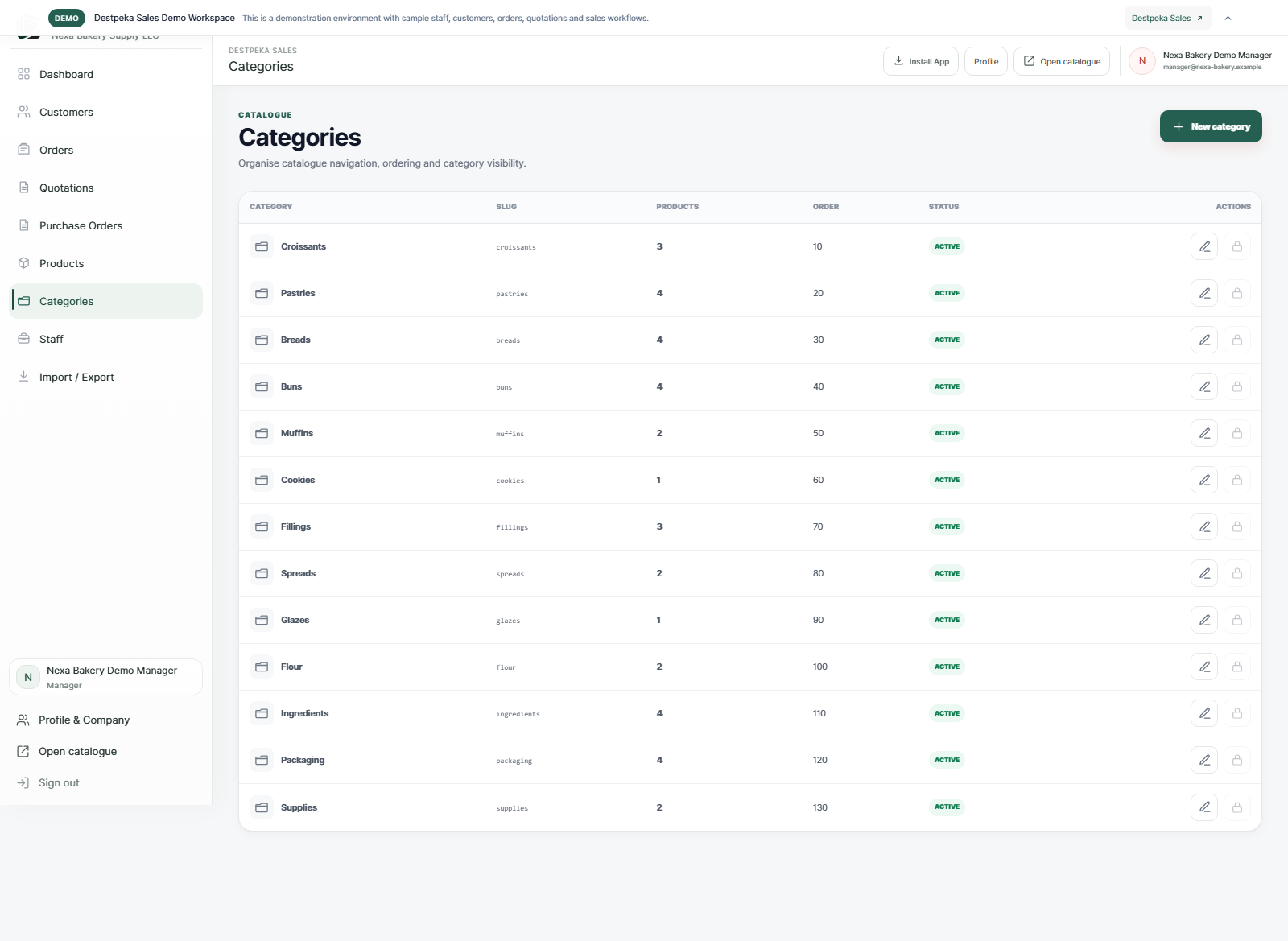Click the Nexa Bakery Demo Manager sidebar card
Viewport: 1288px width, 941px height.
coord(105,677)
